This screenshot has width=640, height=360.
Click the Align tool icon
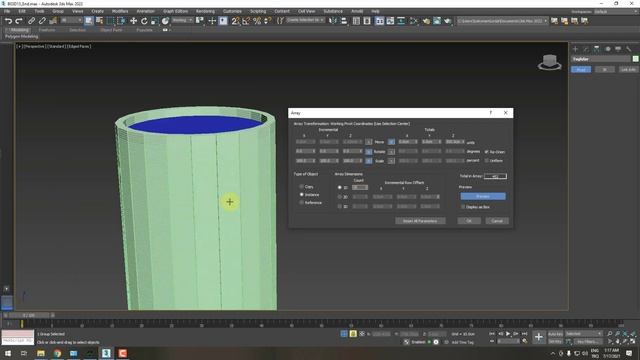[343, 21]
